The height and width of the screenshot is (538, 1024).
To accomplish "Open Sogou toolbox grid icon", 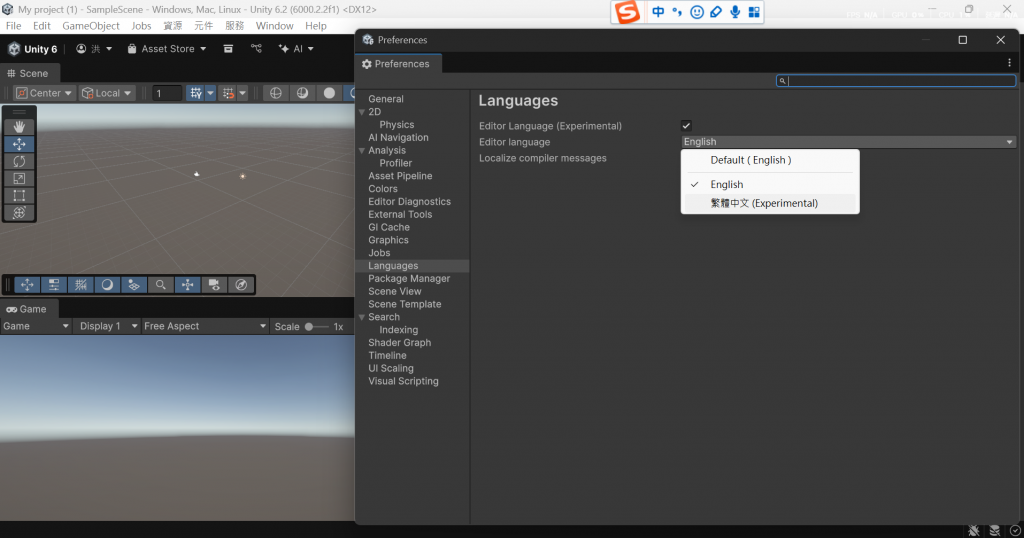I will [x=754, y=12].
